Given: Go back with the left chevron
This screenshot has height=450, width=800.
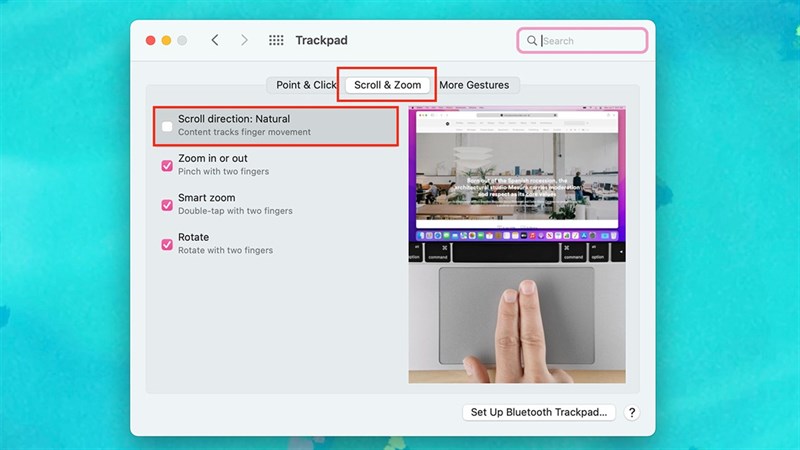Looking at the screenshot, I should point(215,40).
